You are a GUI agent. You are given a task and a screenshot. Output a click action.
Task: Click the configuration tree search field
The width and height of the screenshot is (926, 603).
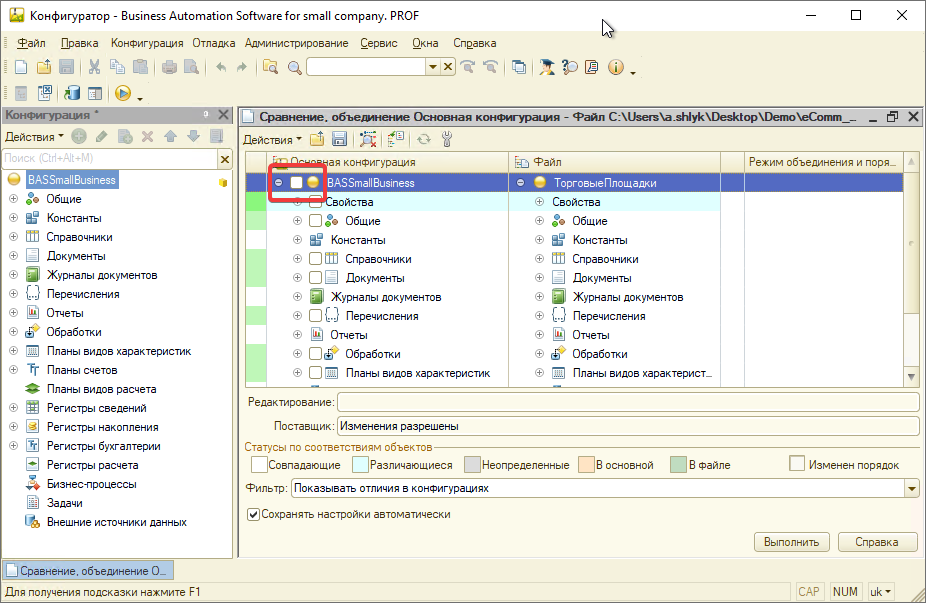pos(108,158)
